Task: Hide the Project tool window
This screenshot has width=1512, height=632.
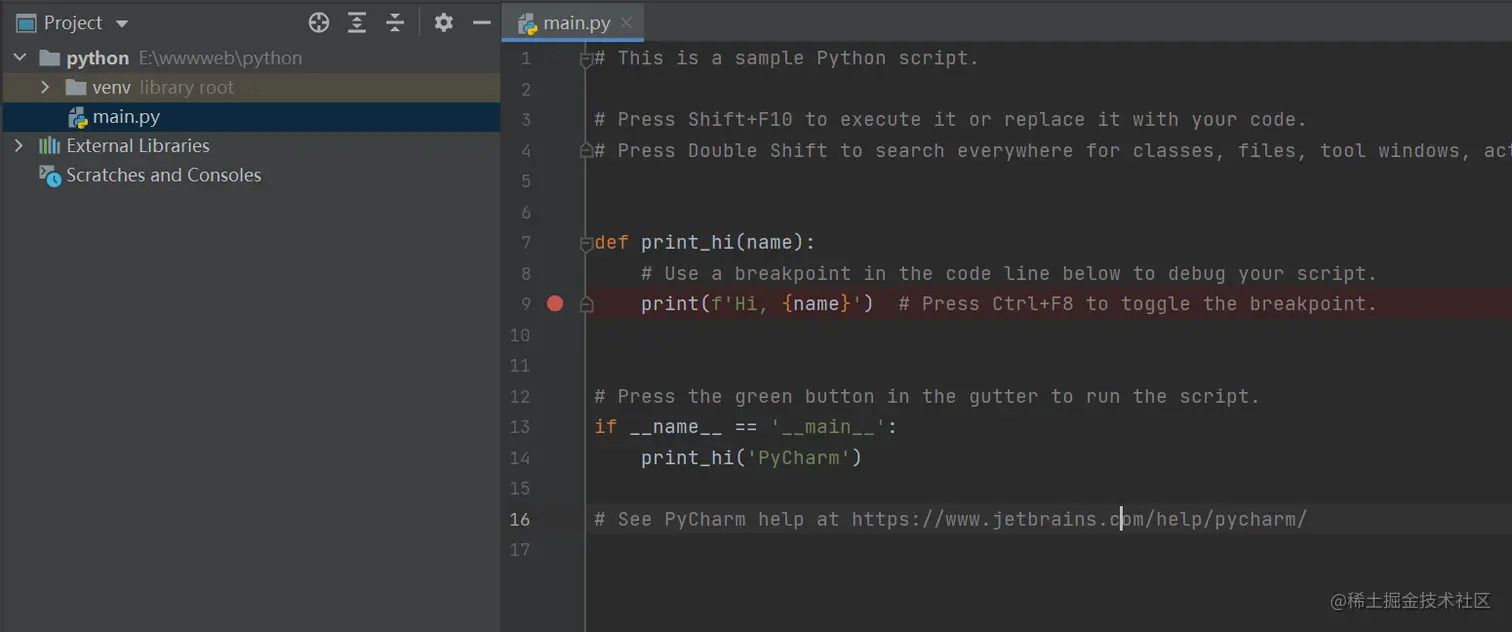Action: point(481,22)
